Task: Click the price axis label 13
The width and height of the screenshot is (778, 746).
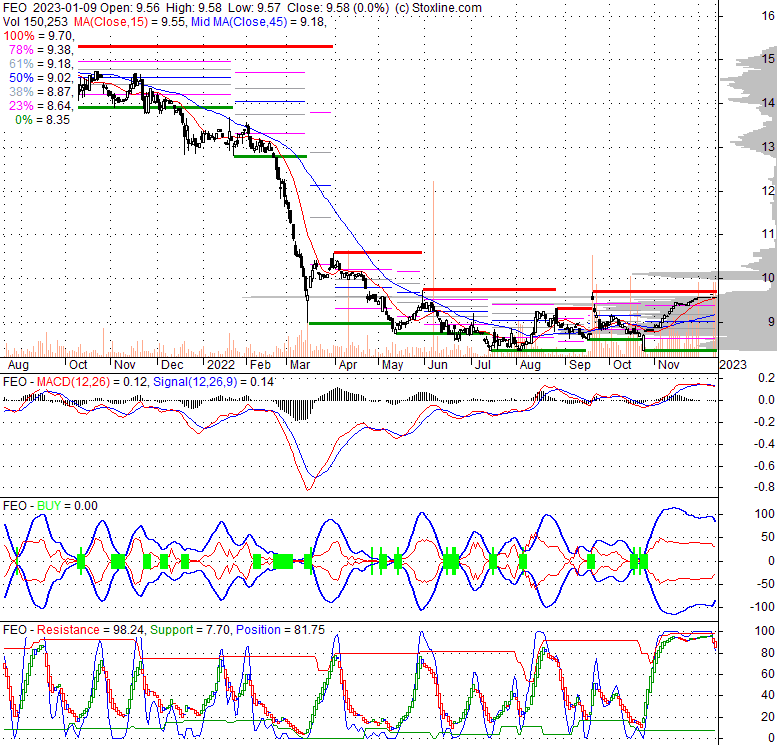Action: (768, 147)
